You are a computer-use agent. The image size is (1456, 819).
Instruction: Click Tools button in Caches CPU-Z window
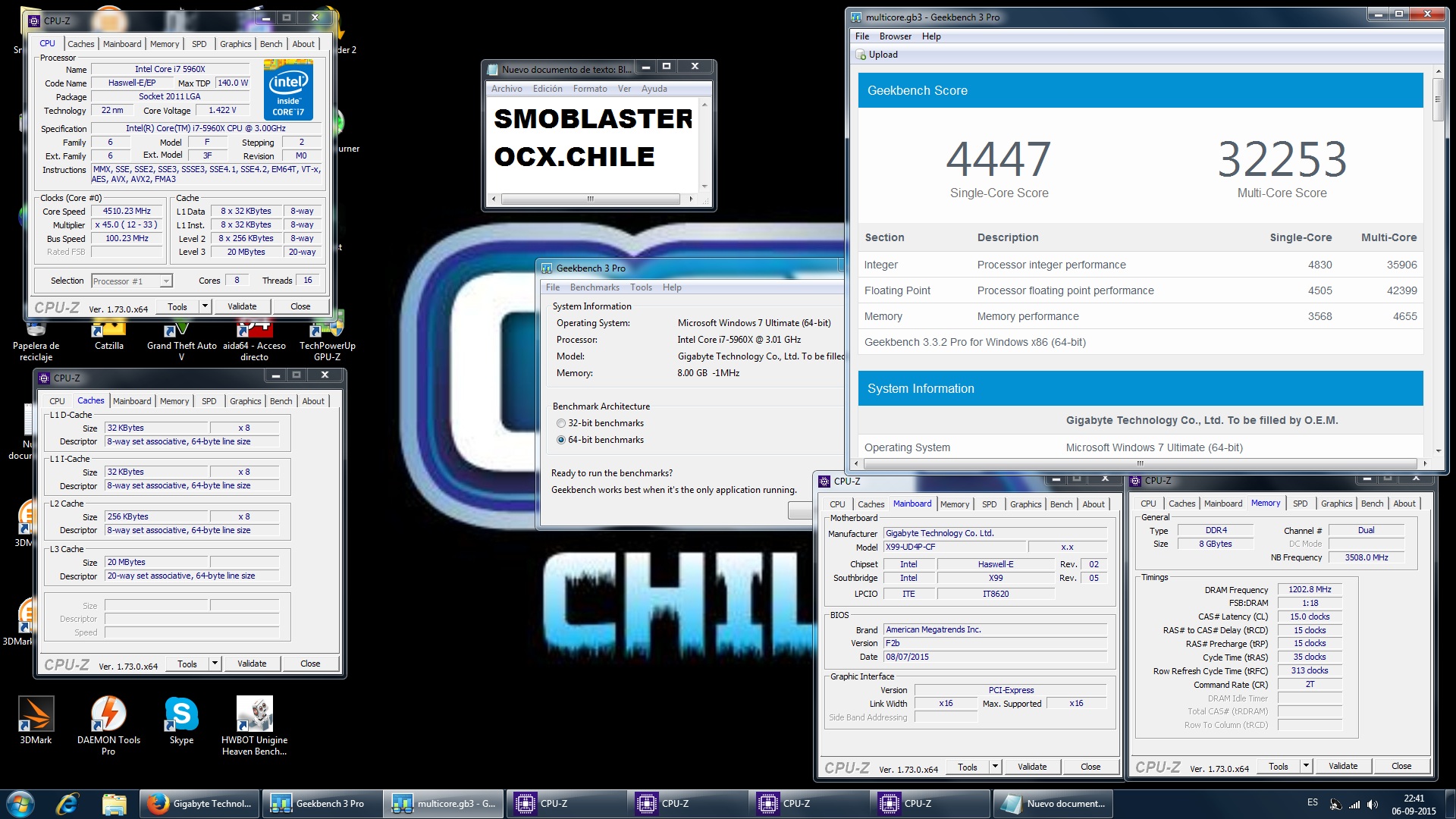187,664
